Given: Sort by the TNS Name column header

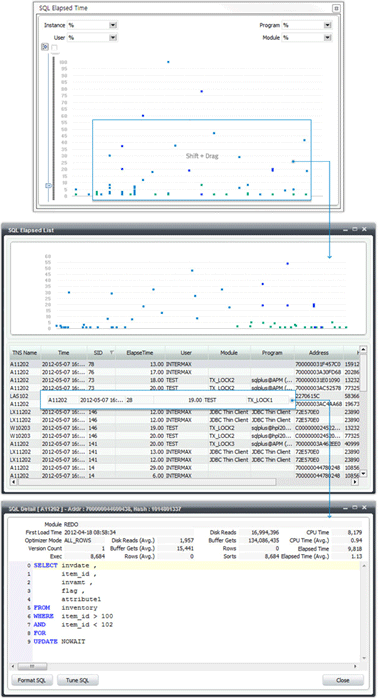Looking at the screenshot, I should (24, 353).
